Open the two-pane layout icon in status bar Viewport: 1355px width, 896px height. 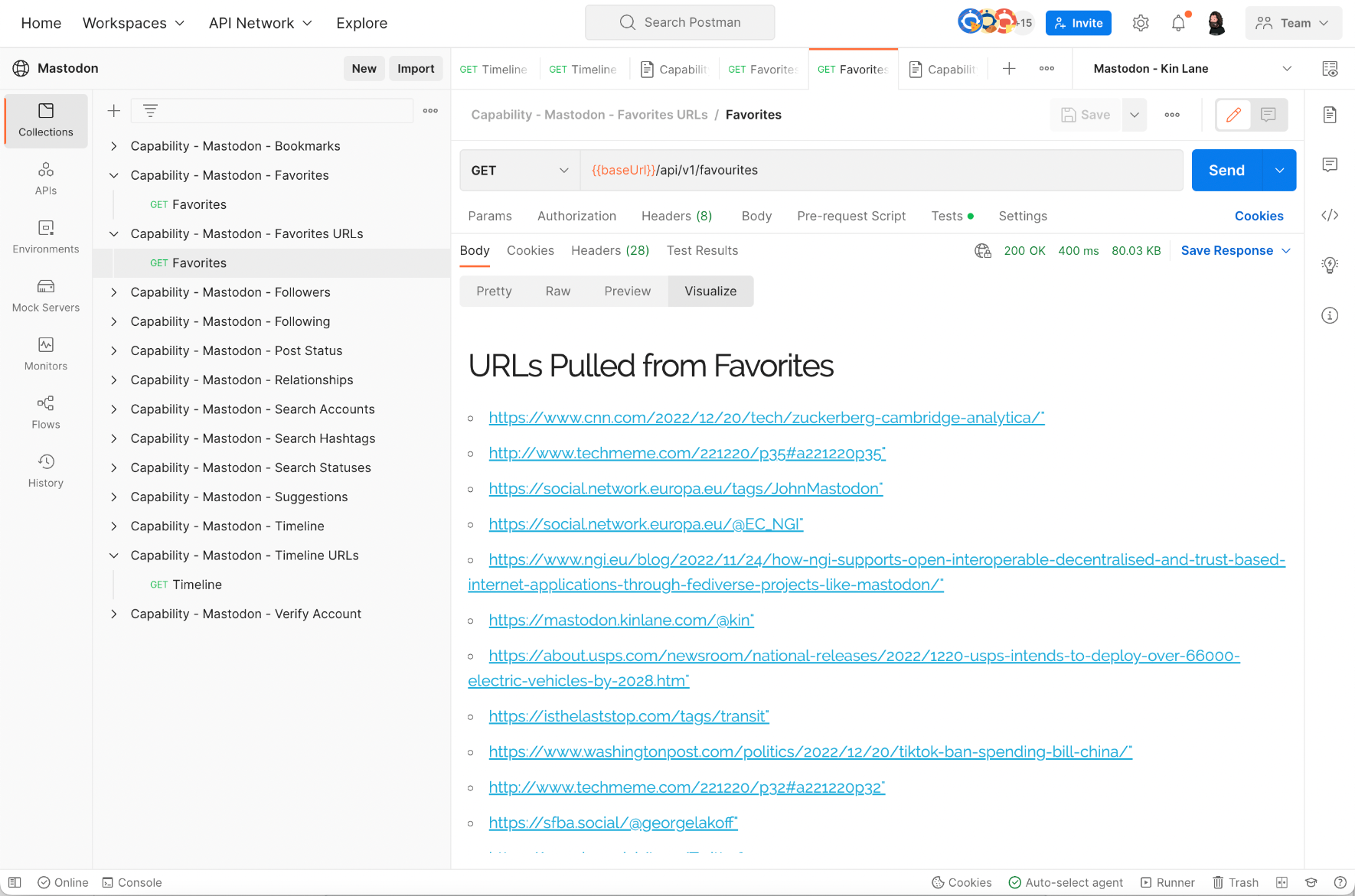click(1282, 882)
